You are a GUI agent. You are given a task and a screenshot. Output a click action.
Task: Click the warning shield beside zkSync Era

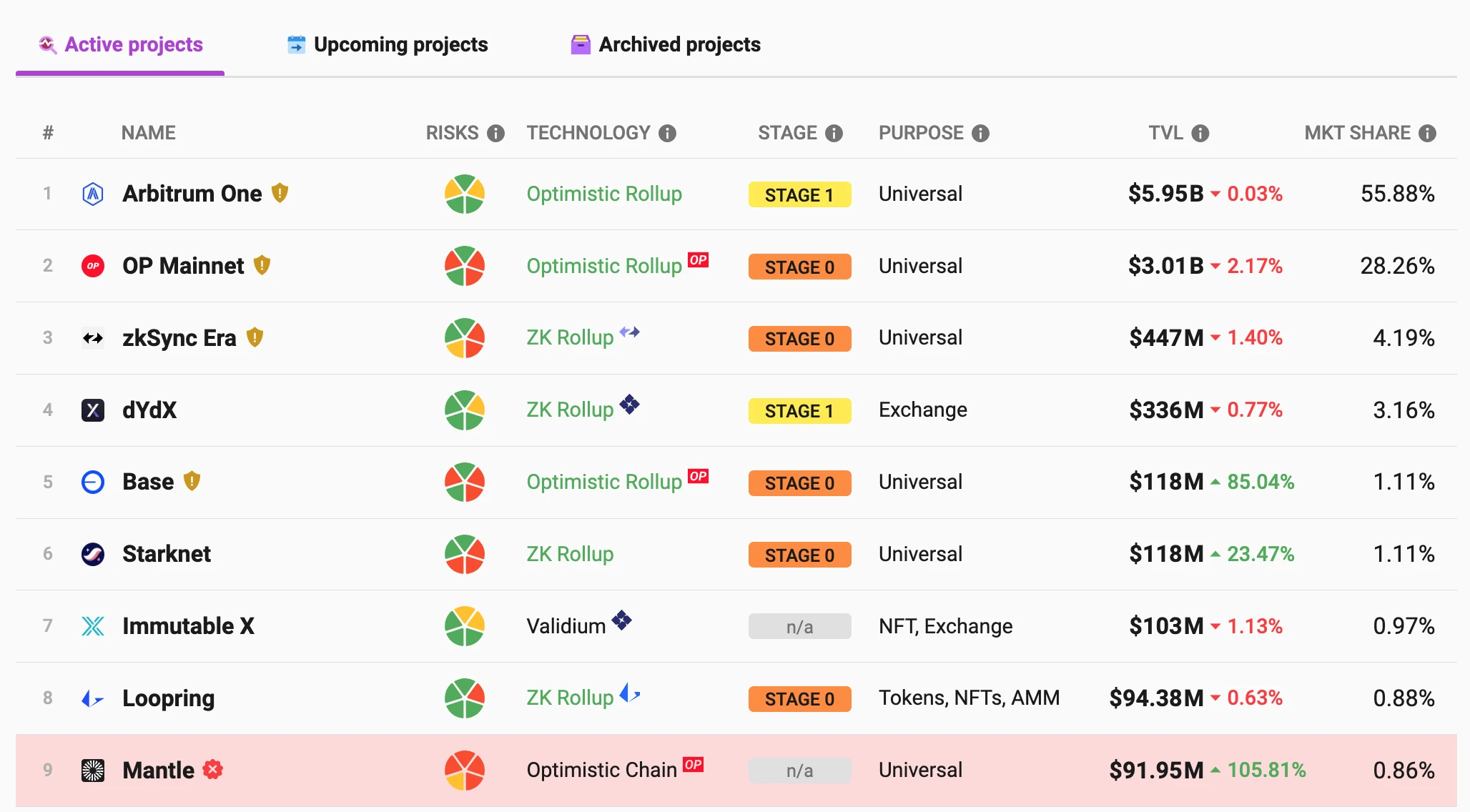click(255, 337)
